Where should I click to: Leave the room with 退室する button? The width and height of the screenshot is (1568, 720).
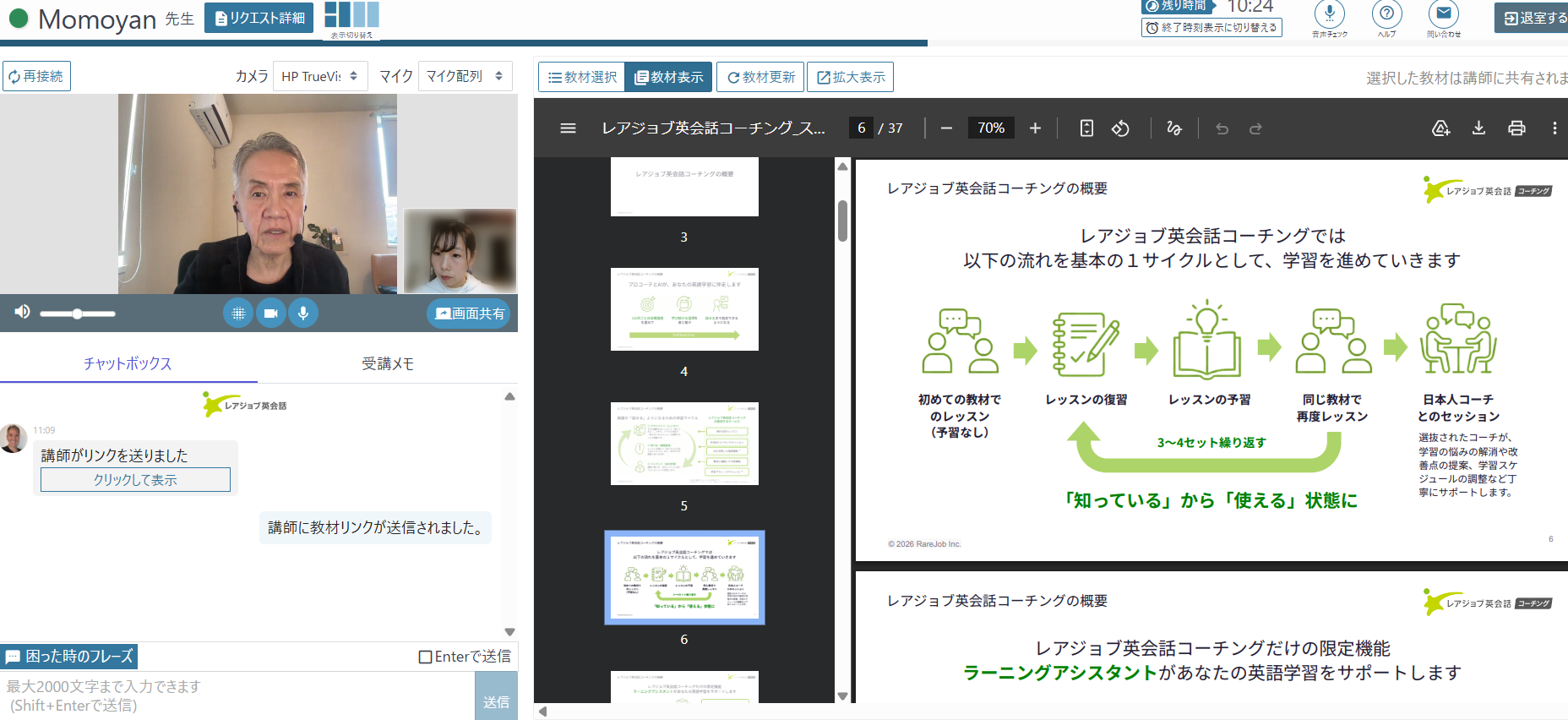click(1533, 18)
